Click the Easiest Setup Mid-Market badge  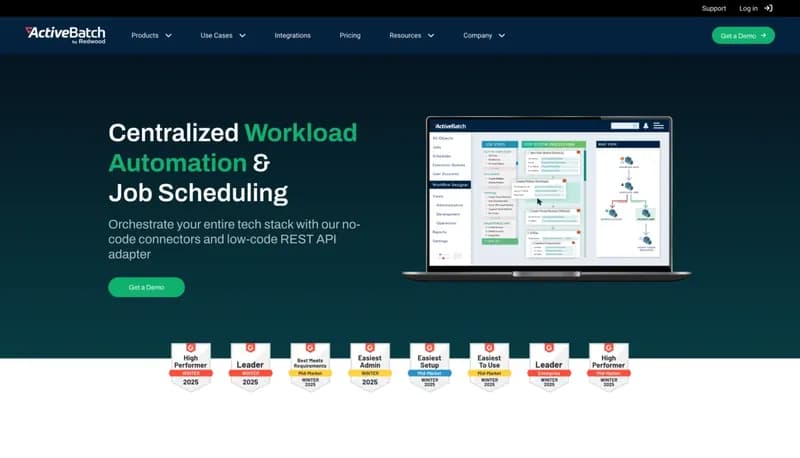click(430, 367)
